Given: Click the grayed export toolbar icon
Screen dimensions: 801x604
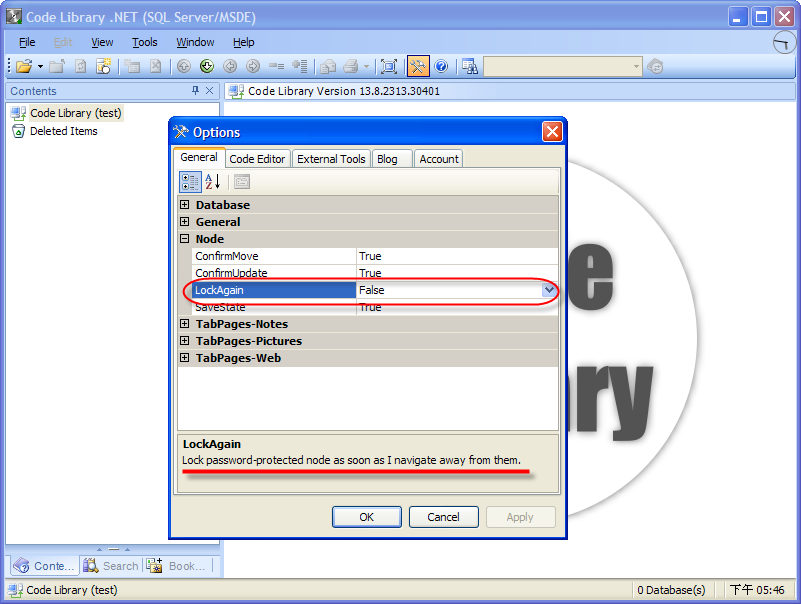Looking at the screenshot, I should tap(328, 66).
